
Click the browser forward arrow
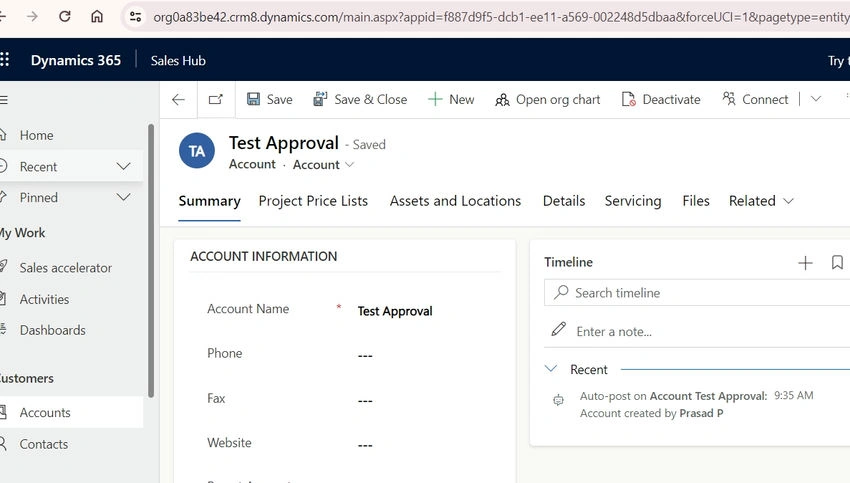[33, 17]
